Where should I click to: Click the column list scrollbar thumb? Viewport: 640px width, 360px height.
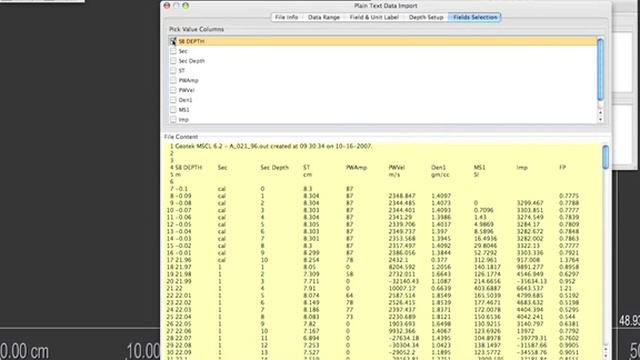600,69
